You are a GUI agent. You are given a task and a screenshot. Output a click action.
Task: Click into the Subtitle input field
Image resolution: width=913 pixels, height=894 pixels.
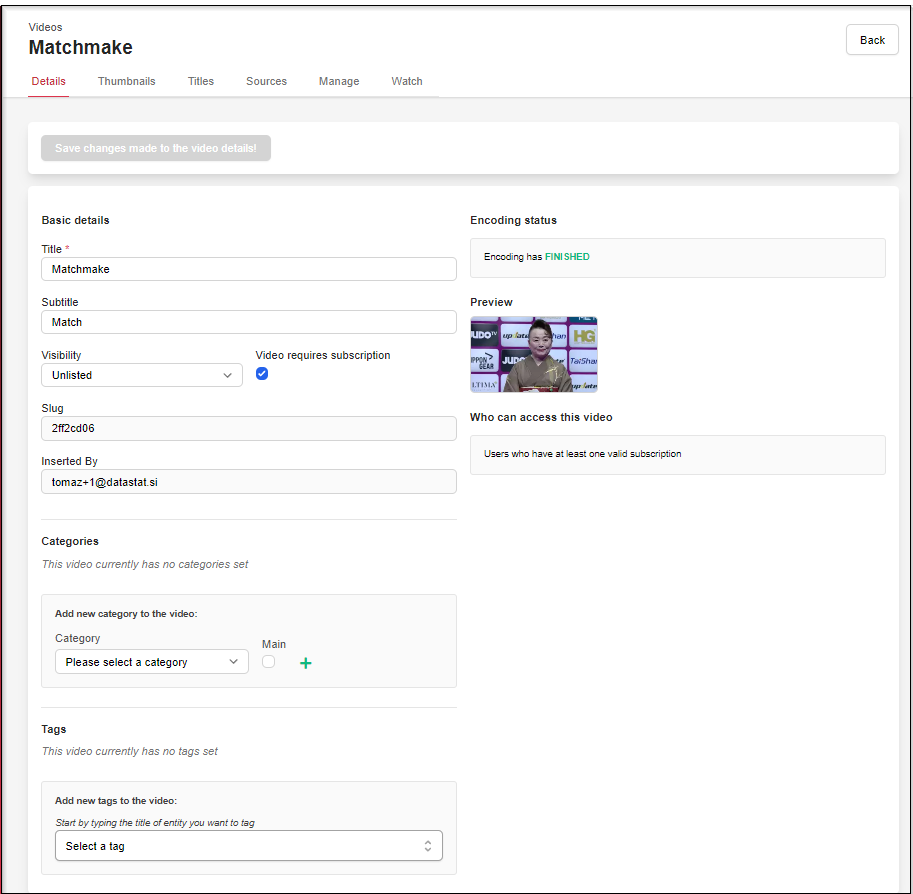(x=248, y=322)
